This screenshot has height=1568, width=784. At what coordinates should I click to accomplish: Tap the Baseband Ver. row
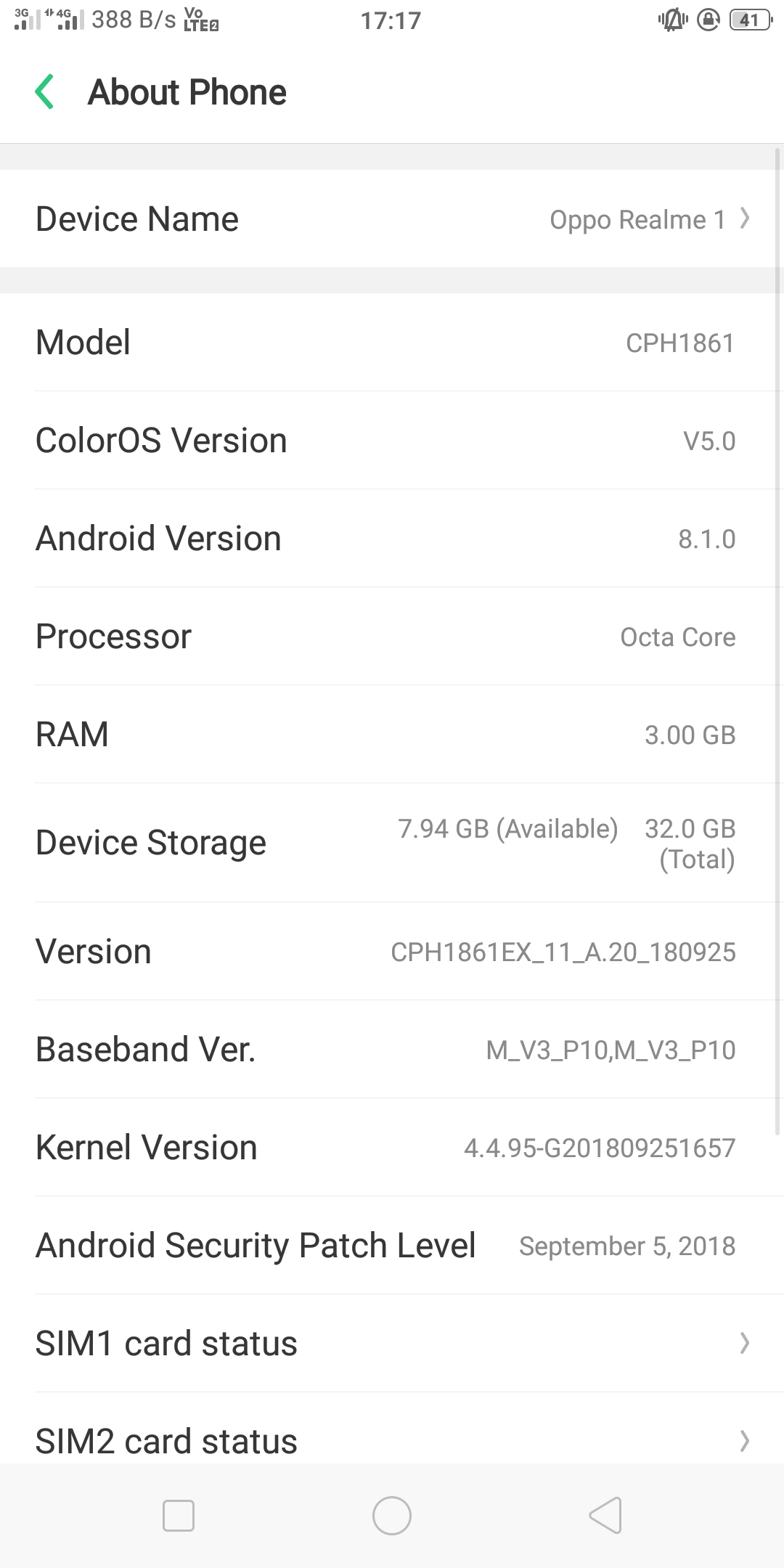pyautogui.click(x=392, y=1050)
